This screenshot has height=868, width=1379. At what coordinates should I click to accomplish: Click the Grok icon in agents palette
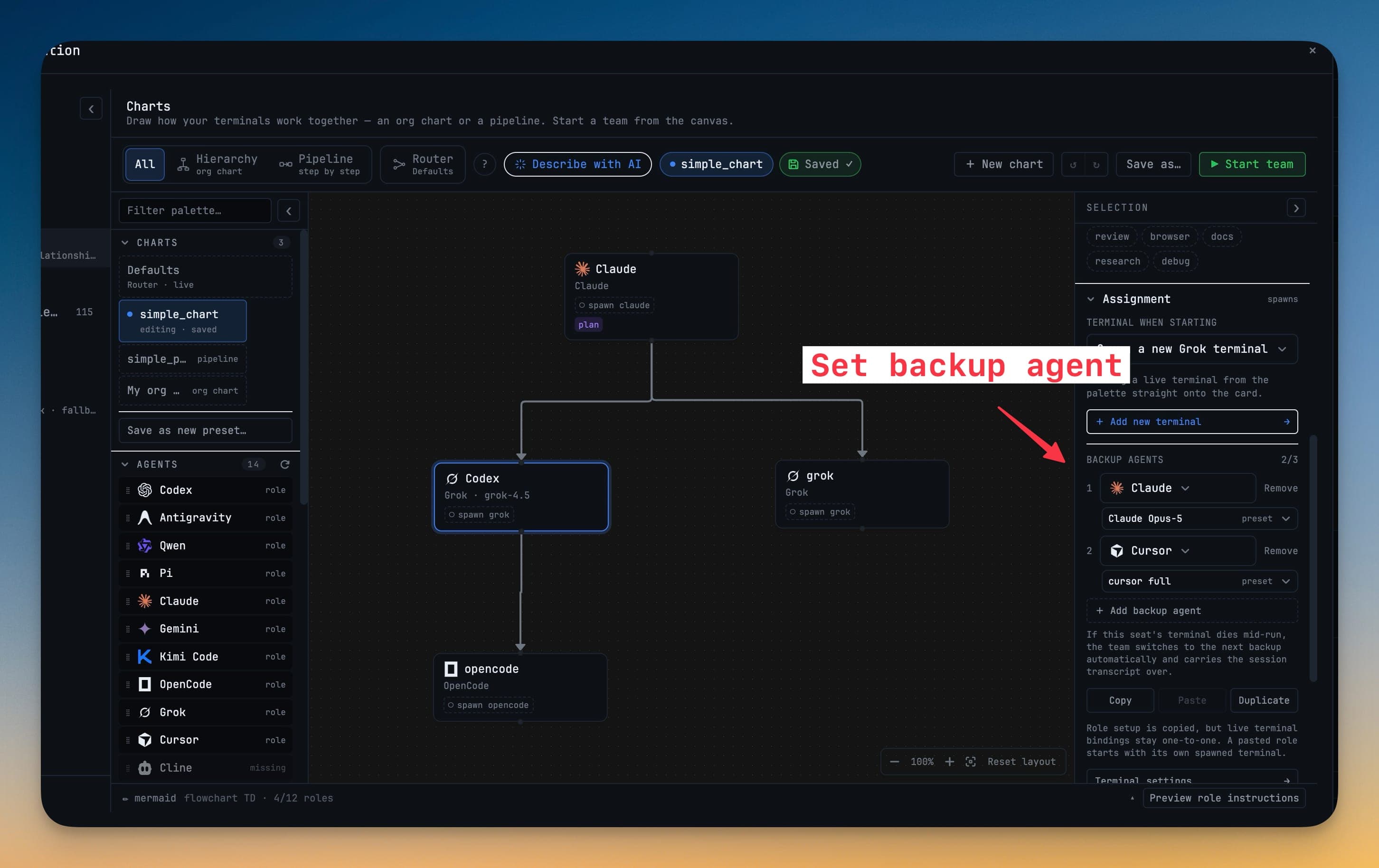[x=145, y=712]
